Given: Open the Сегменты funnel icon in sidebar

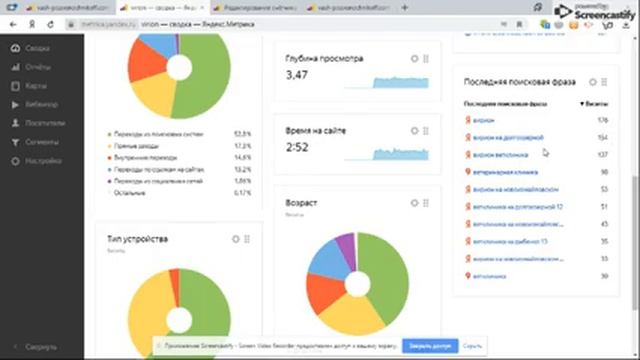Looking at the screenshot, I should (16, 142).
